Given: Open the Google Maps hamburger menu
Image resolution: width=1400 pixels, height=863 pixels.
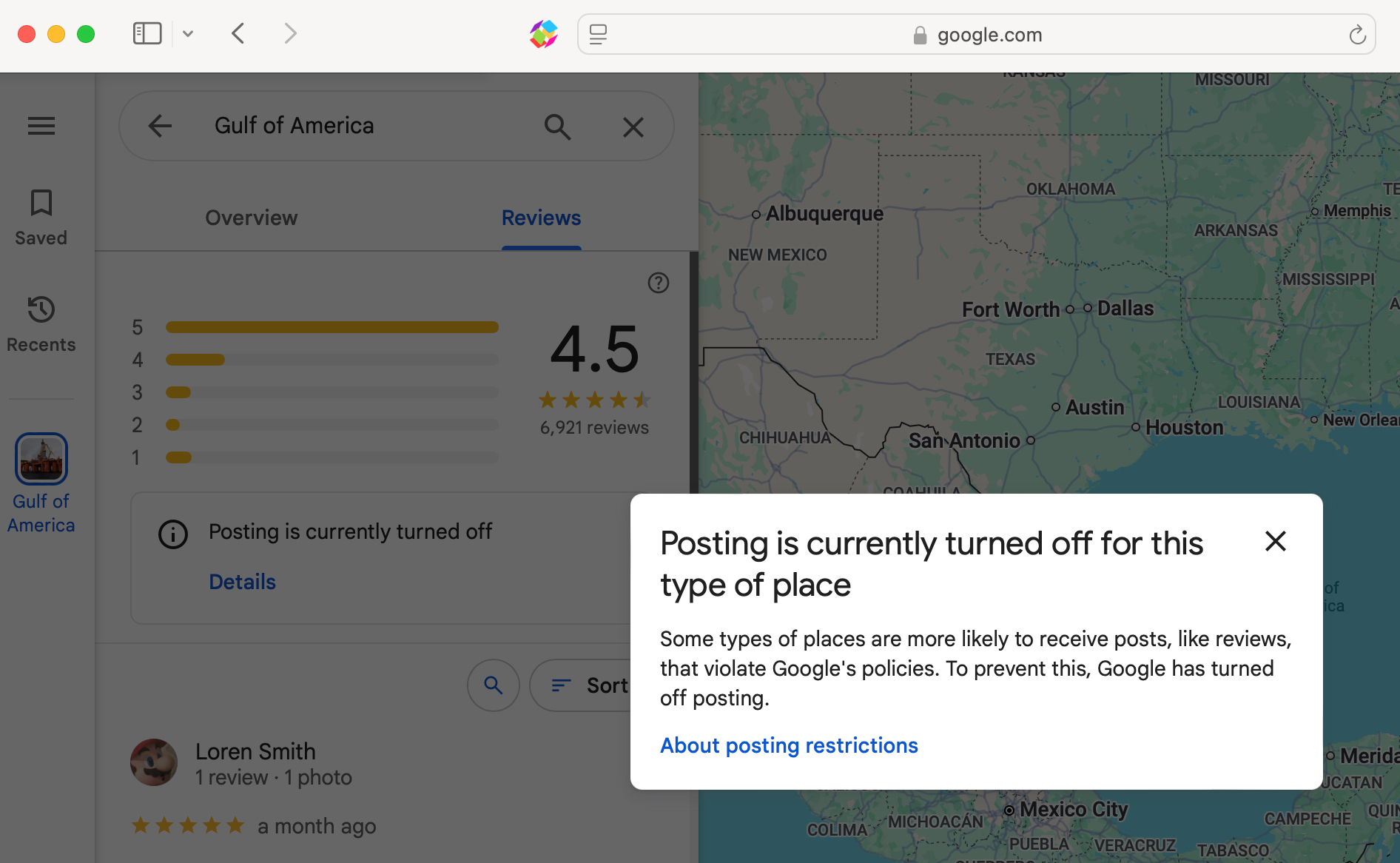Looking at the screenshot, I should coord(41,126).
